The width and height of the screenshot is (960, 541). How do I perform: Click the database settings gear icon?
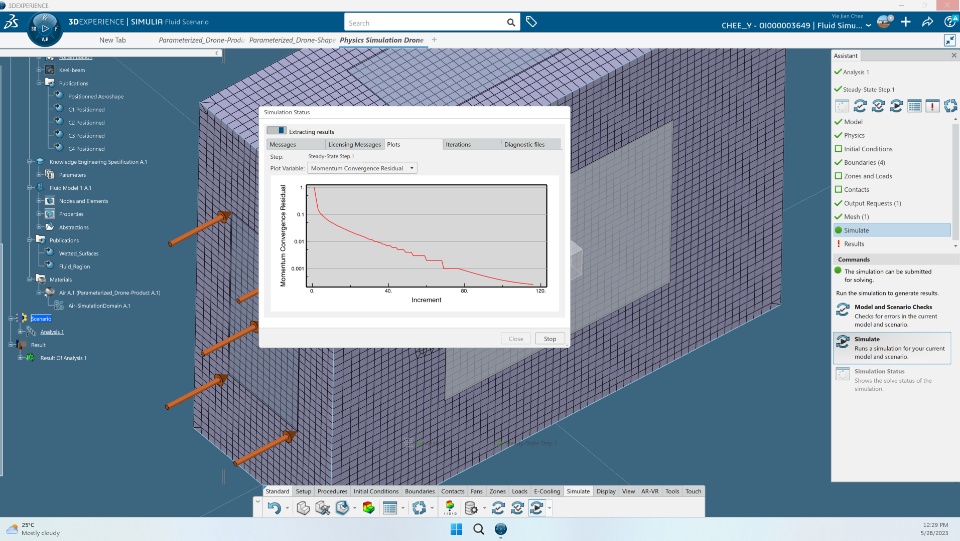pos(471,508)
